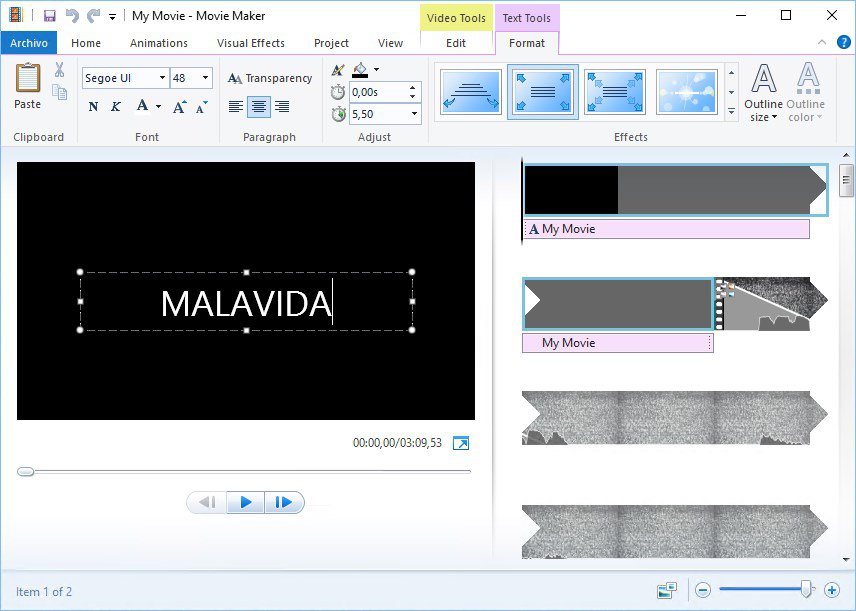Click the pop-out preview arrow near the timecode
Screen dimensions: 856x611
461,443
